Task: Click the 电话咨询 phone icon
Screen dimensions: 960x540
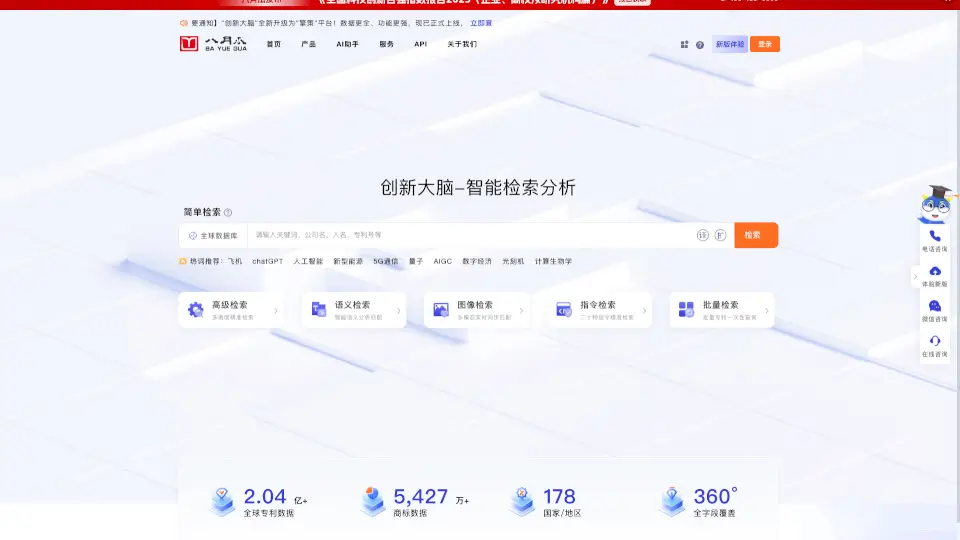Action: pos(935,236)
